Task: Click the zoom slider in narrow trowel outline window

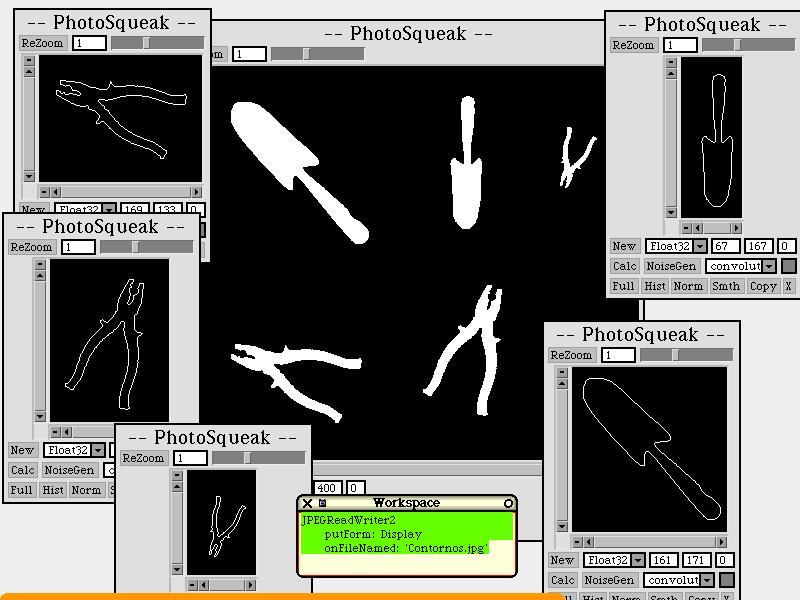Action: (x=748, y=45)
